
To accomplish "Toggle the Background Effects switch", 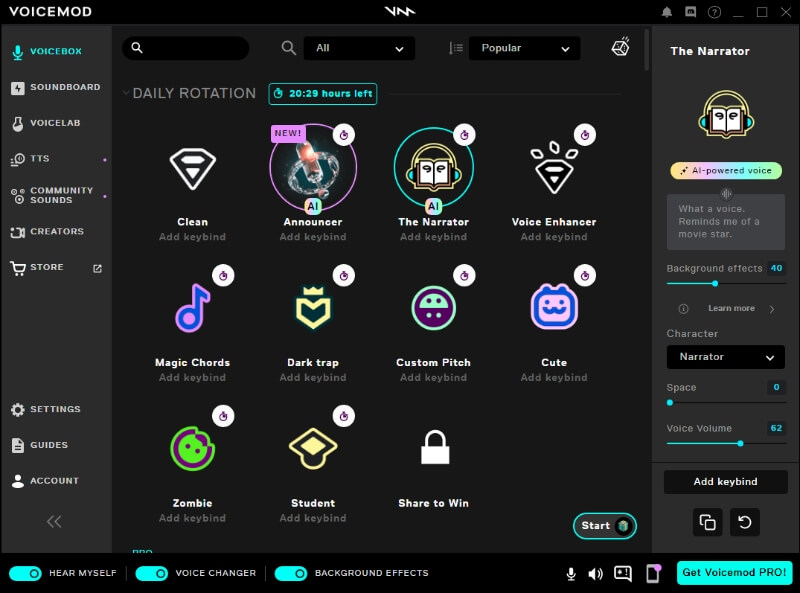I will click(x=291, y=574).
